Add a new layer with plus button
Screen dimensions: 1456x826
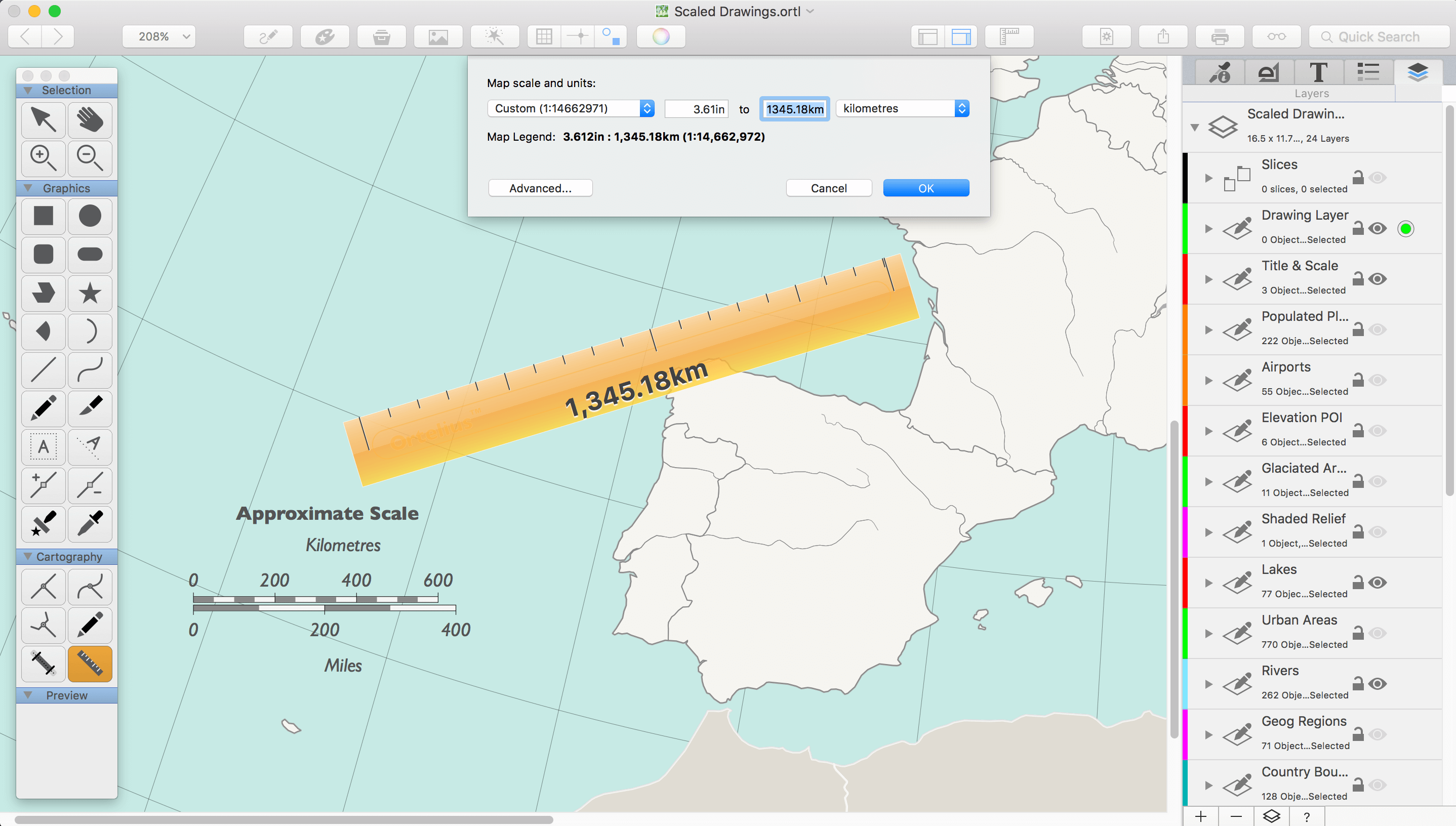coord(1201,816)
